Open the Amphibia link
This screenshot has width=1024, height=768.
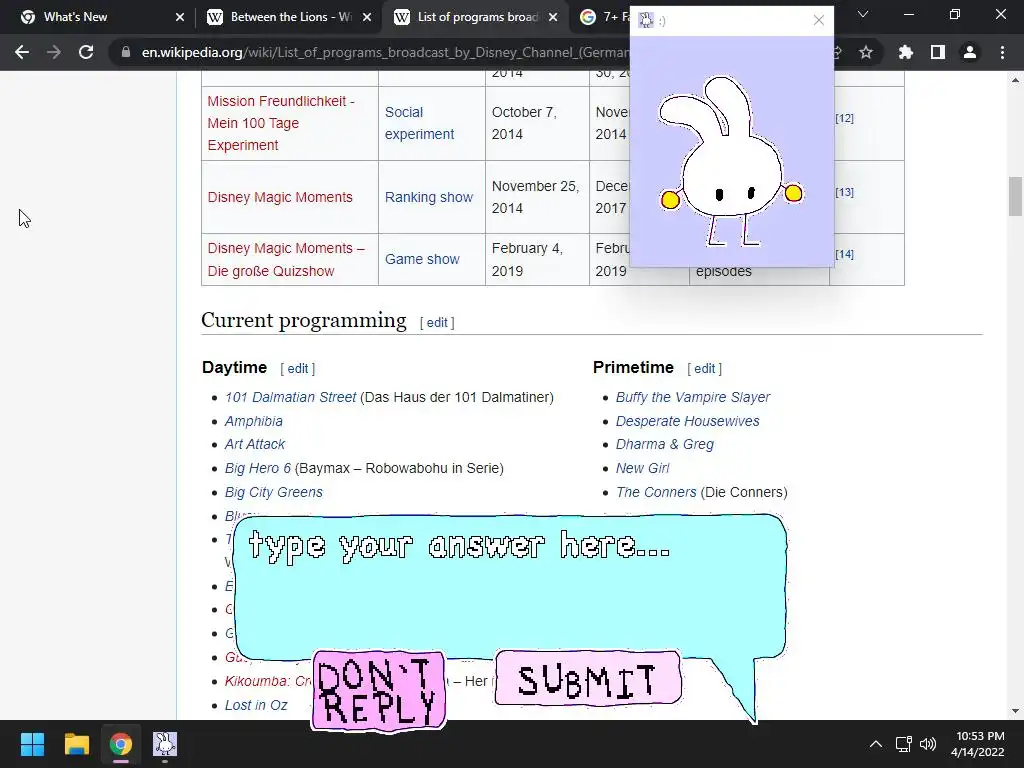point(253,421)
